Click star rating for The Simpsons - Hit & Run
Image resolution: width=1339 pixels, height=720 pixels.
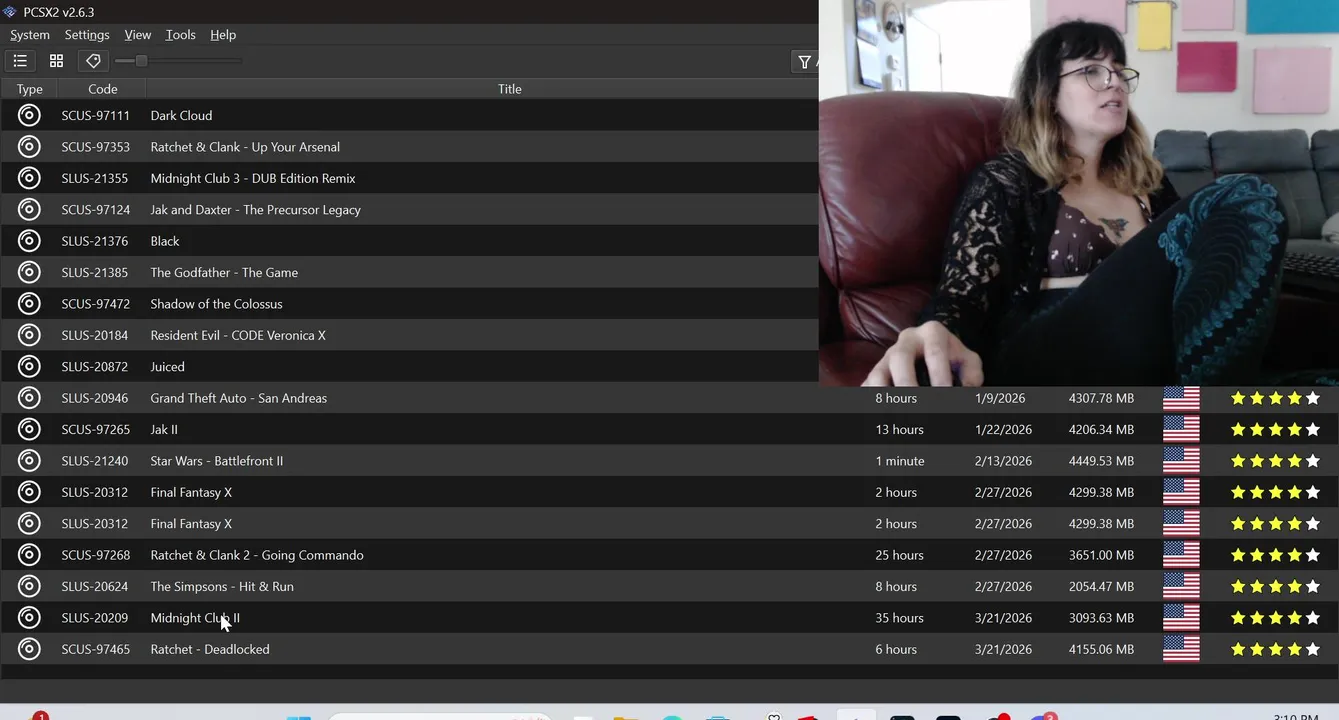[x=1275, y=586]
